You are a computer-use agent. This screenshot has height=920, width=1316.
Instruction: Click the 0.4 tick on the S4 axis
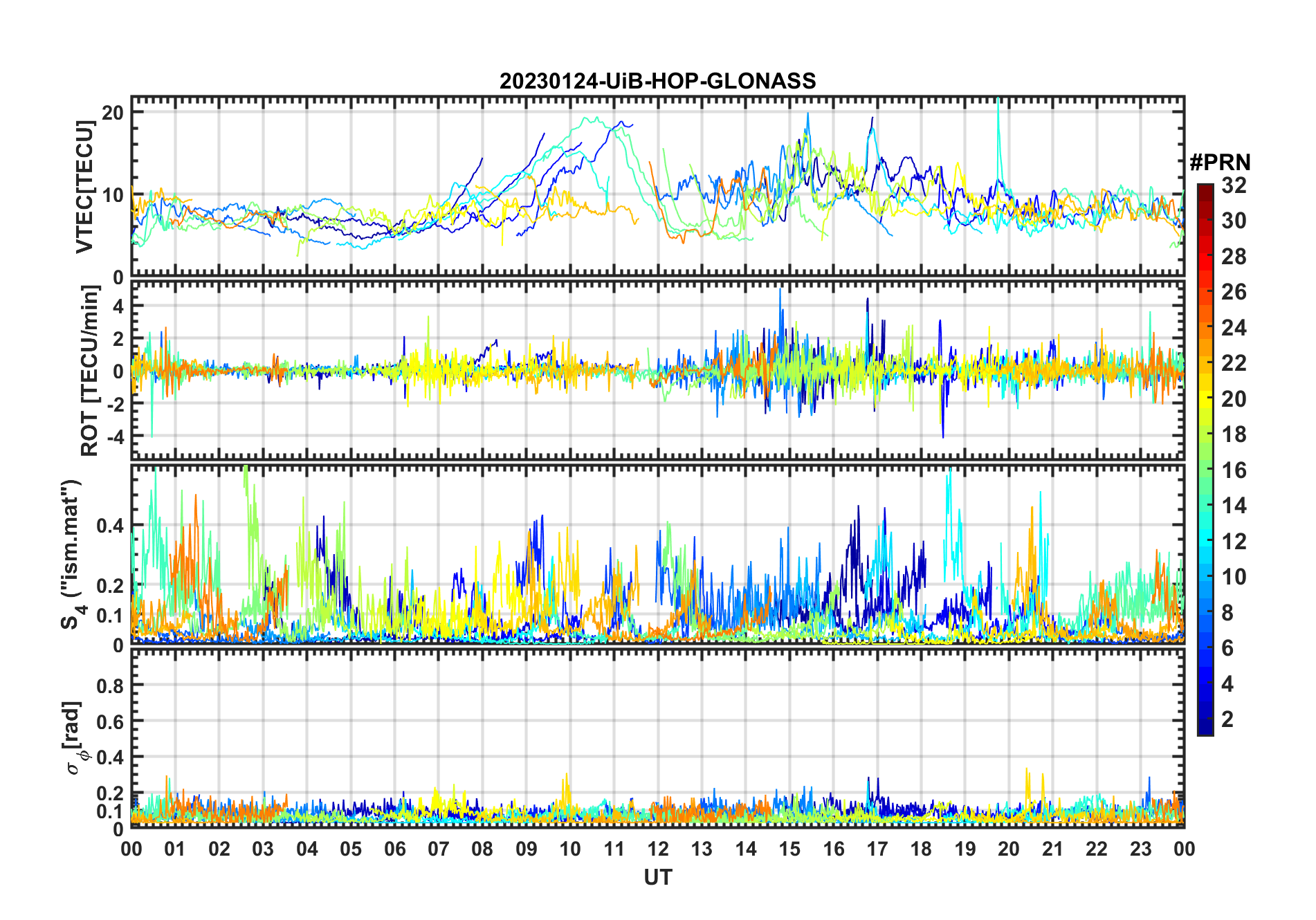click(111, 525)
